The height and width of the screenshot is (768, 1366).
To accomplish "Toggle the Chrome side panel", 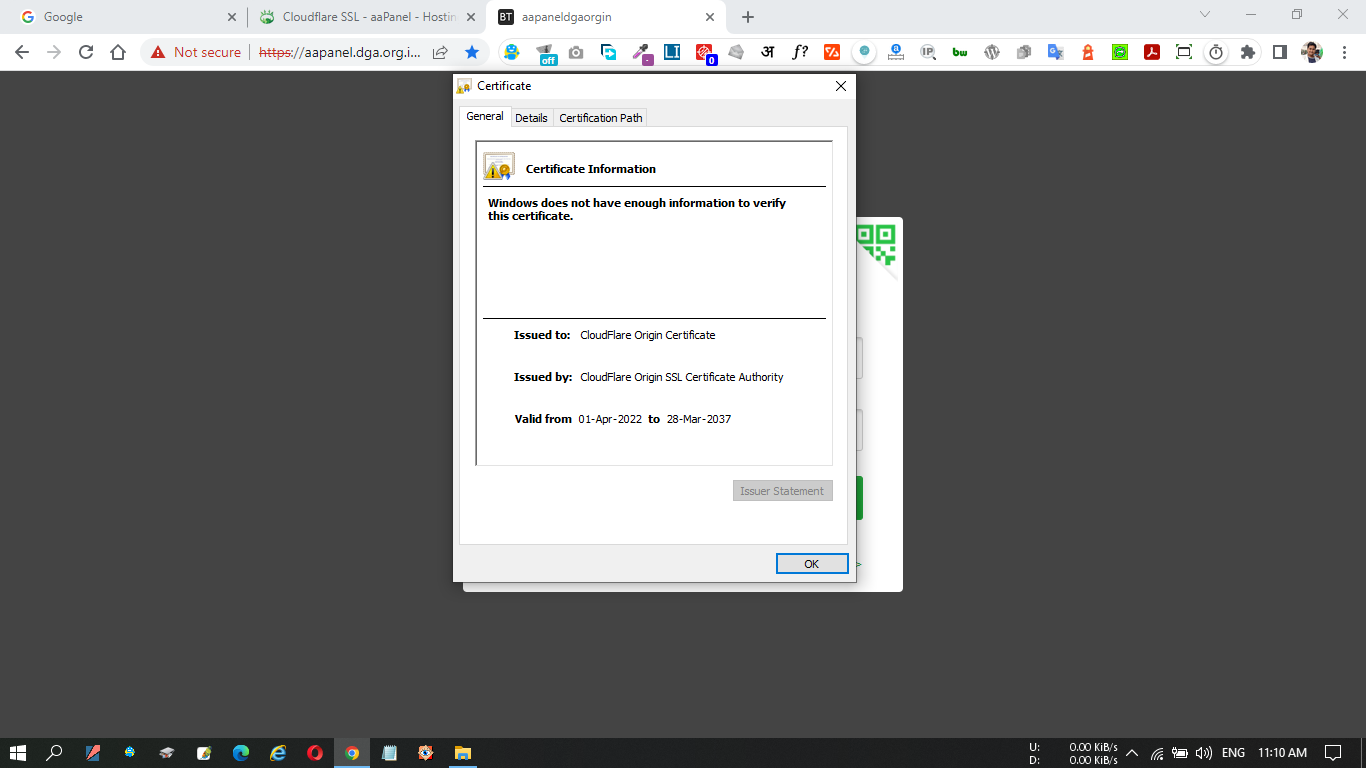I will [x=1280, y=52].
